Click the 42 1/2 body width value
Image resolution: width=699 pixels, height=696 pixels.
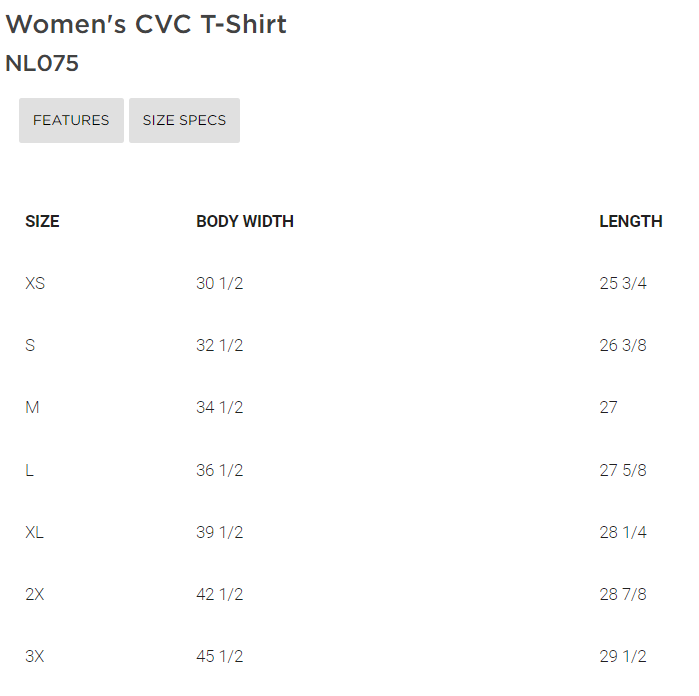coord(219,594)
